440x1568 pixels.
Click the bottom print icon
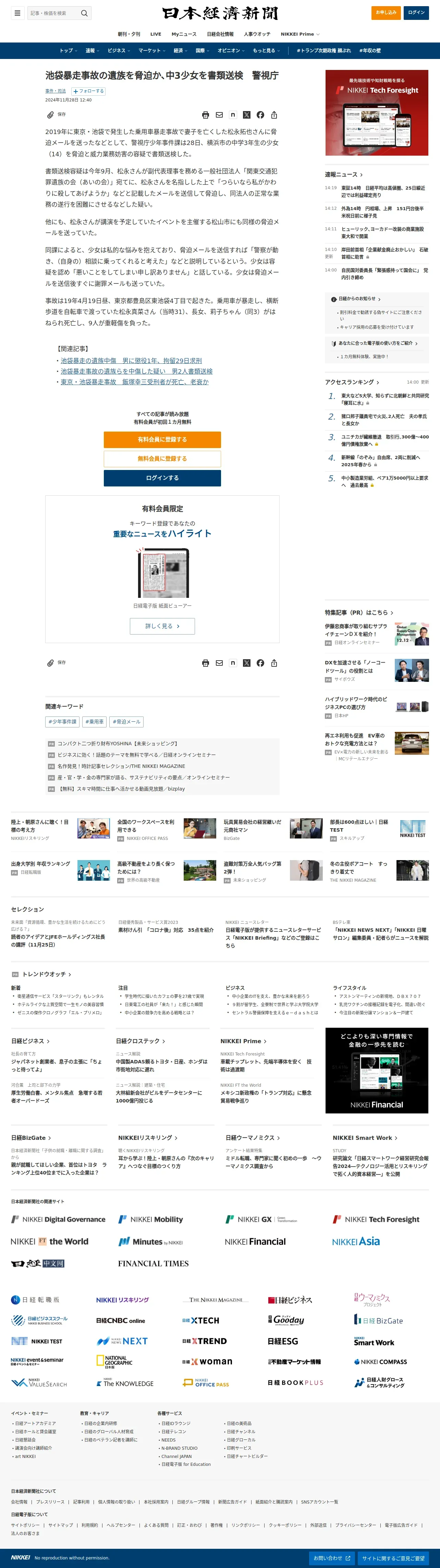(206, 663)
